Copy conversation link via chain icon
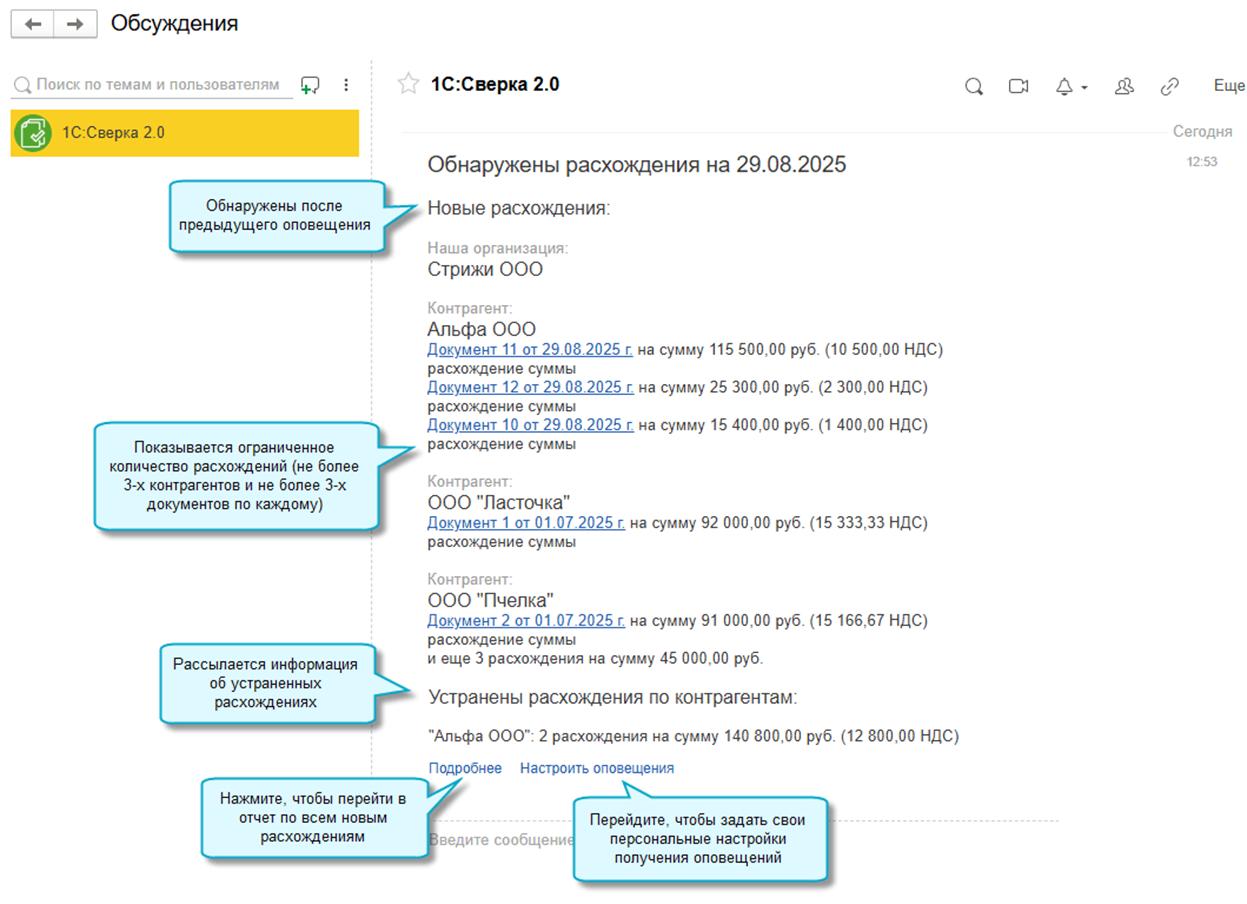 point(1169,87)
